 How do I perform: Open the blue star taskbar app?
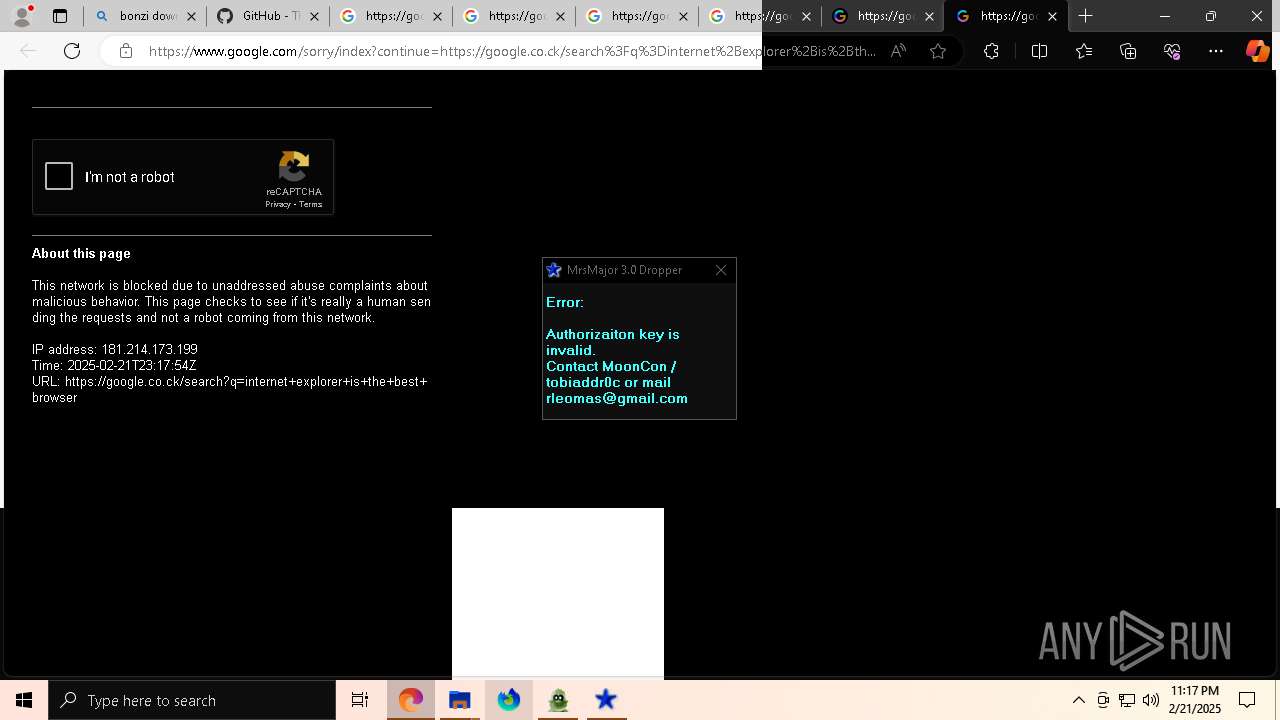(606, 700)
